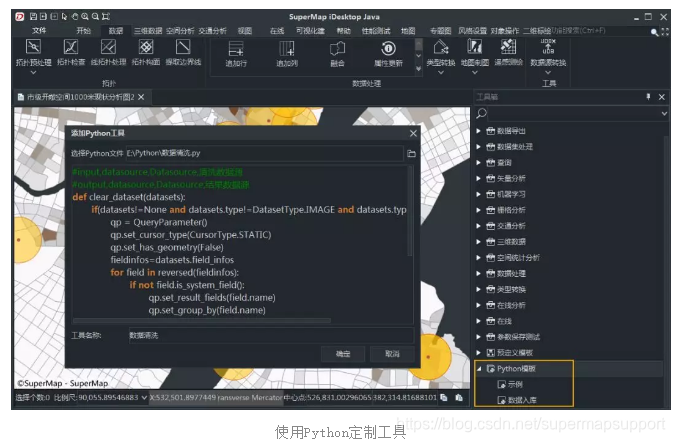Close the 添加Python工具 dialog

point(413,133)
